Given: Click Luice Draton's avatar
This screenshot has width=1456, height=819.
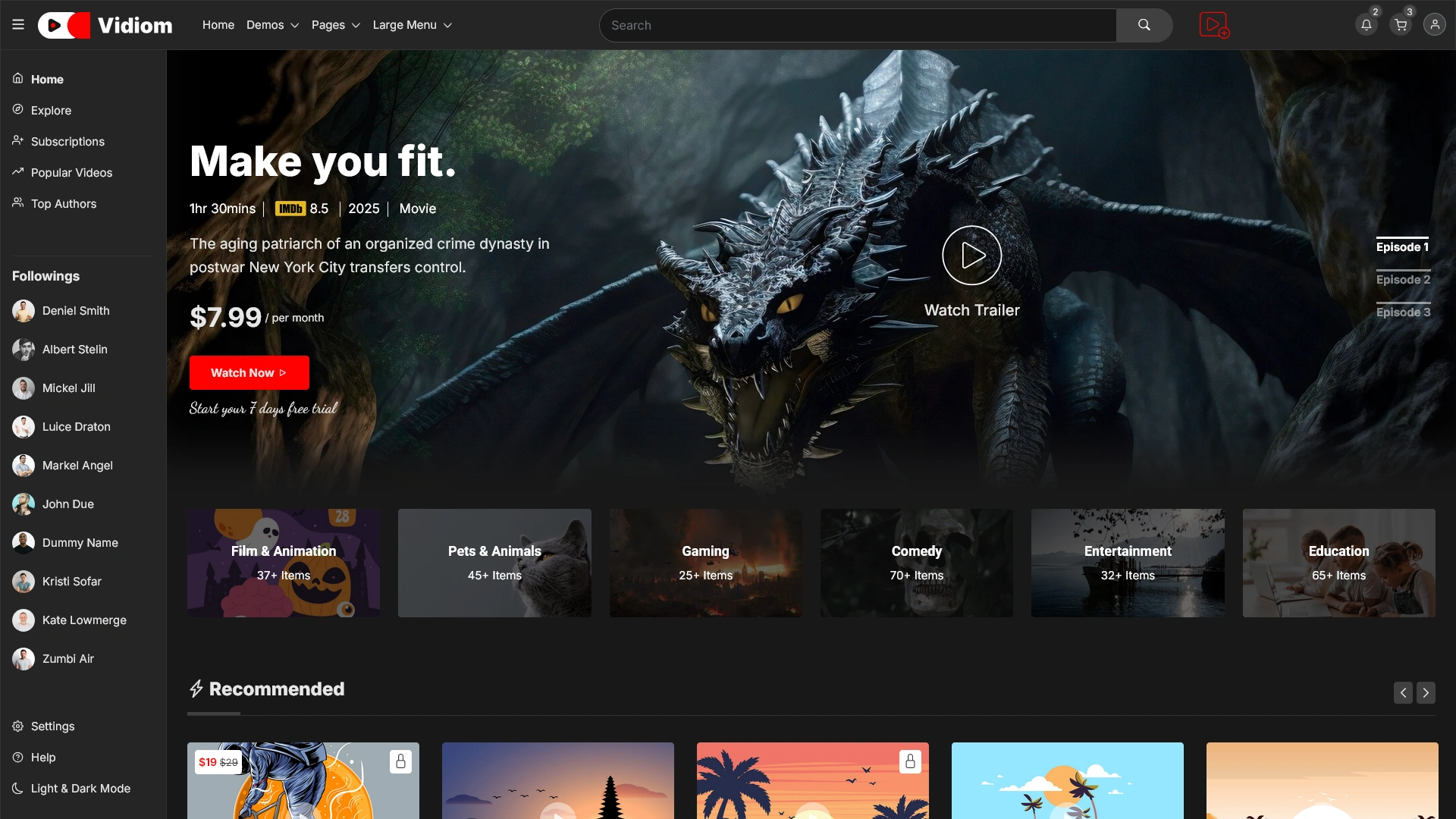Looking at the screenshot, I should 24,427.
